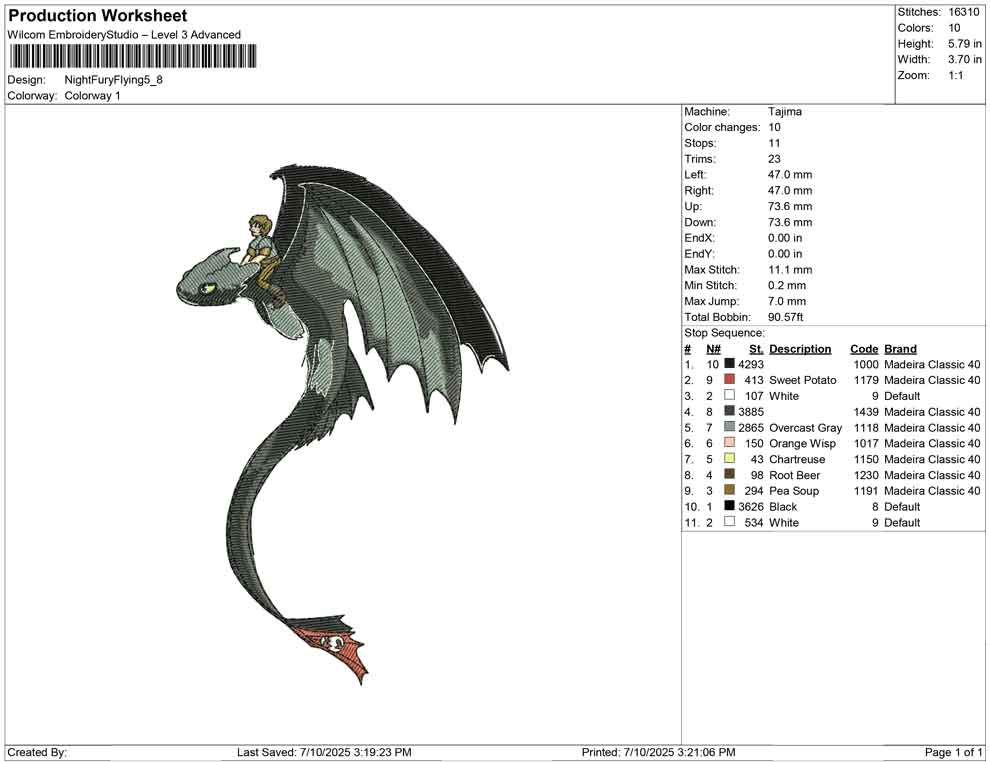The width and height of the screenshot is (990, 762).
Task: Click the dark swatch of stop 1
Action: (x=729, y=363)
